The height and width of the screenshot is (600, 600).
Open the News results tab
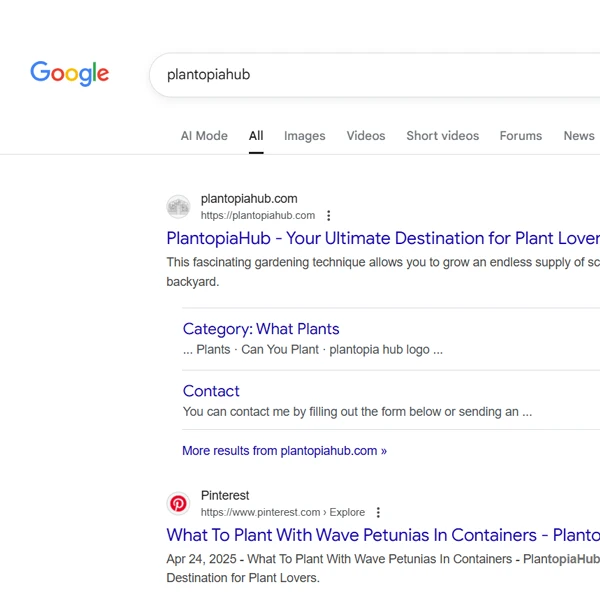click(x=578, y=136)
